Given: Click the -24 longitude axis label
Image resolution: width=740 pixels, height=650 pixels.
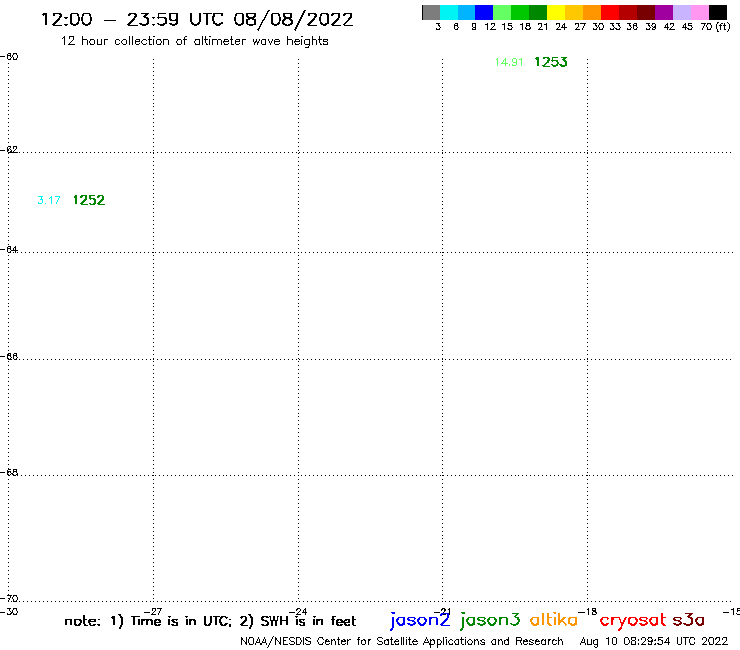Looking at the screenshot, I should (298, 612).
